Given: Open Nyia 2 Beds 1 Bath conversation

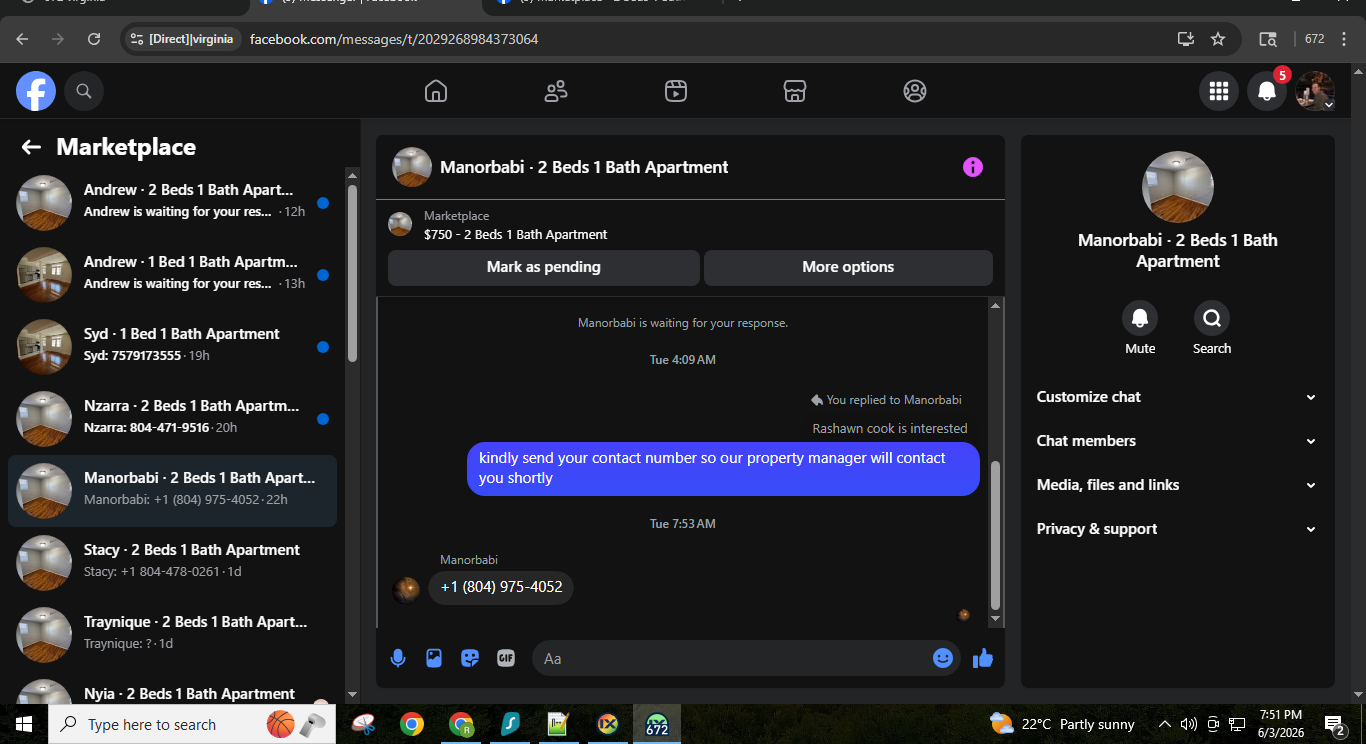Looking at the screenshot, I should (172, 692).
